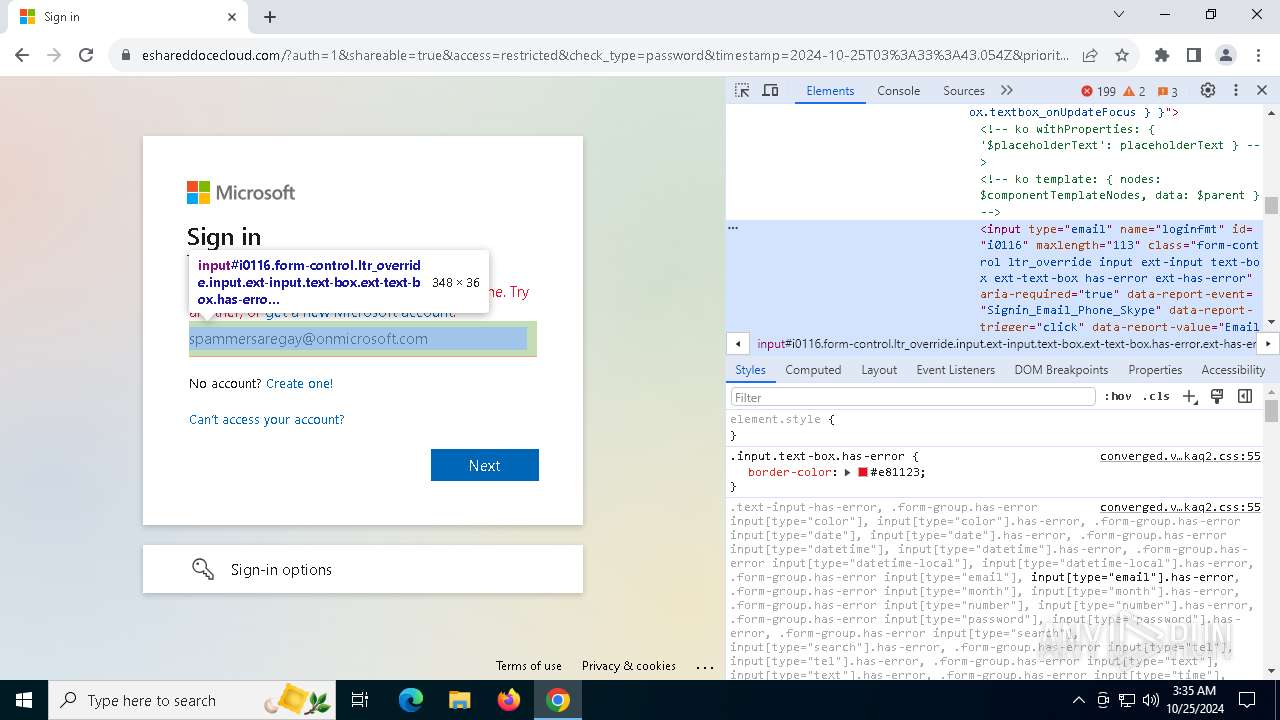The height and width of the screenshot is (720, 1280).
Task: Open the Privacy & cookies link
Action: 629,666
